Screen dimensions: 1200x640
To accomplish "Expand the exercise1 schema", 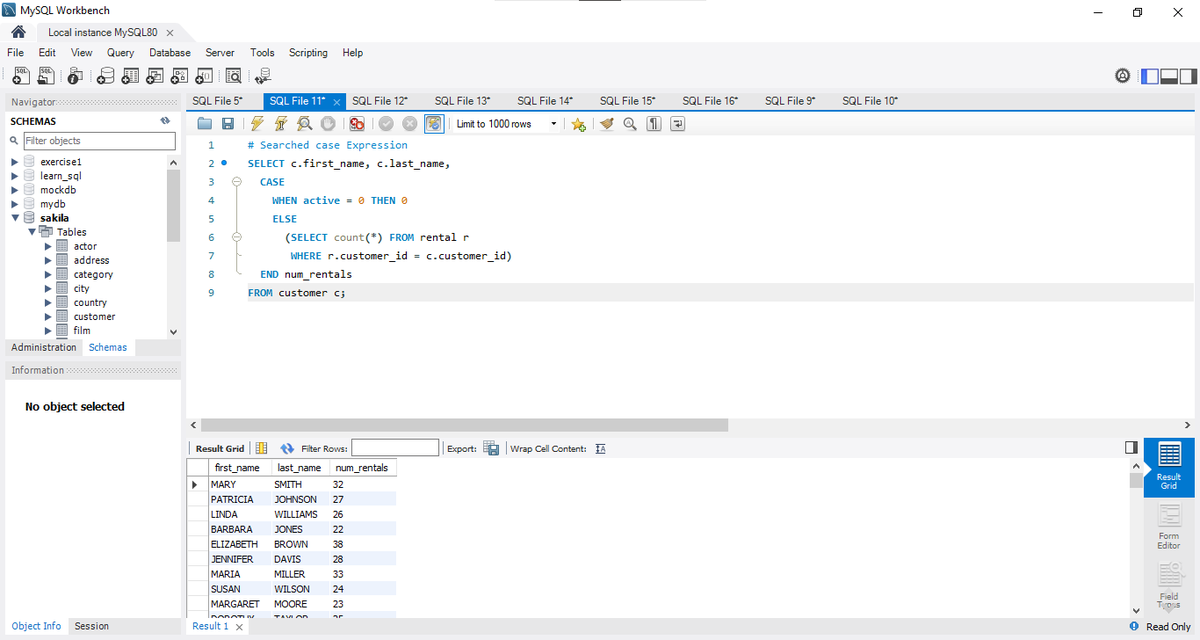I will pos(14,162).
